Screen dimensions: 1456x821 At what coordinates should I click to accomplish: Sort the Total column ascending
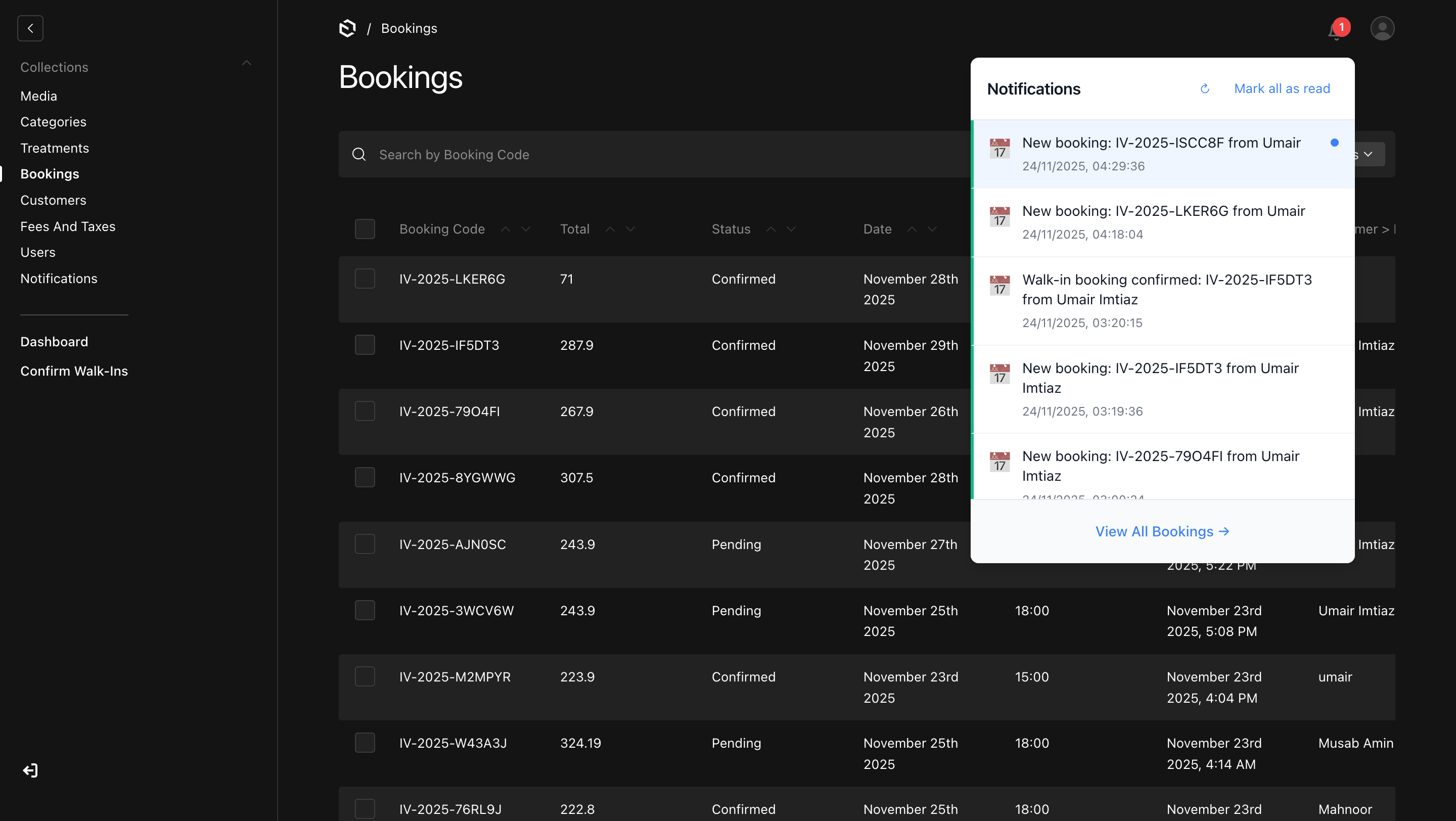[x=610, y=229]
